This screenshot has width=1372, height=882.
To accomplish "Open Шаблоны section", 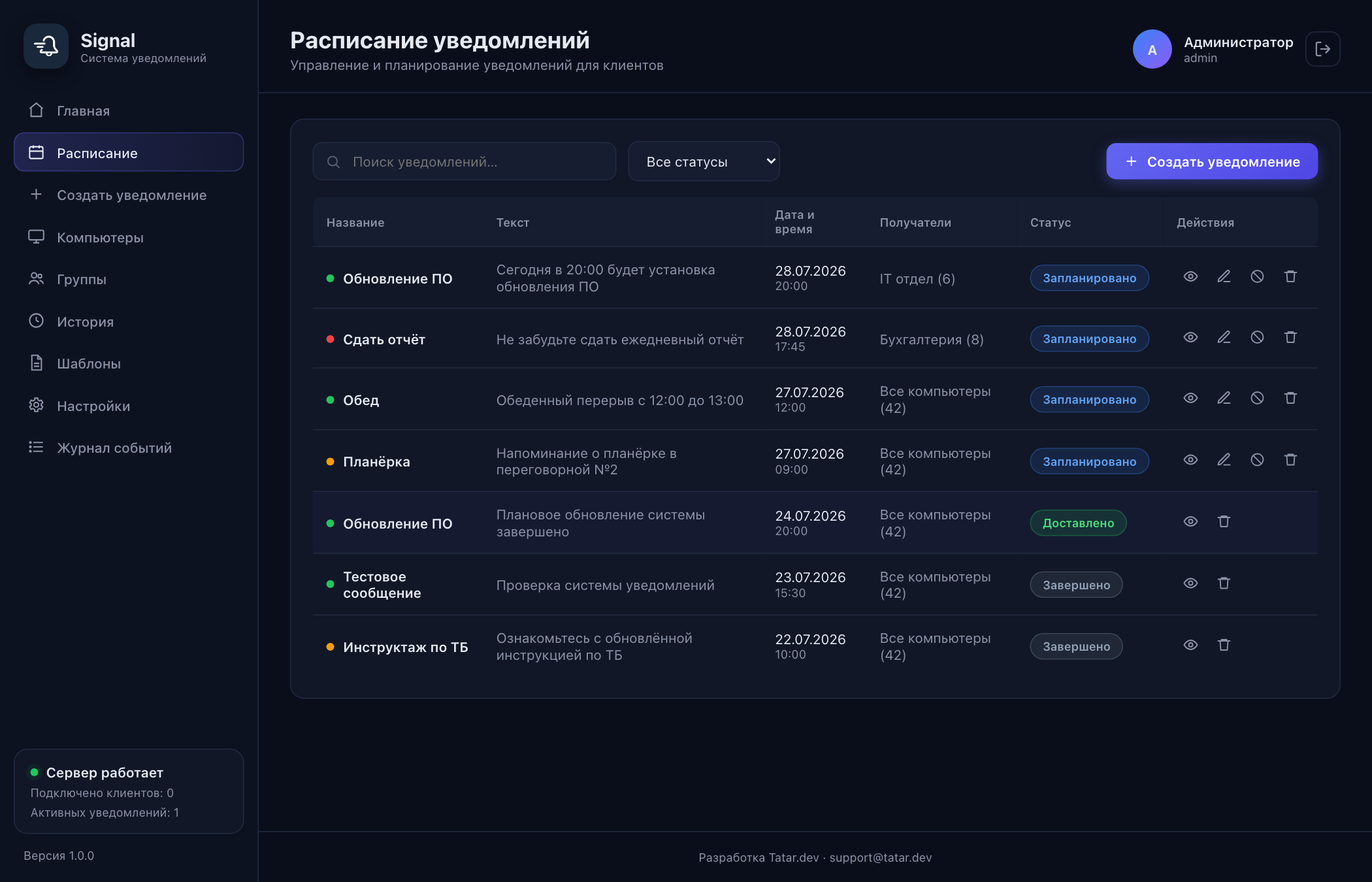I will pos(129,363).
